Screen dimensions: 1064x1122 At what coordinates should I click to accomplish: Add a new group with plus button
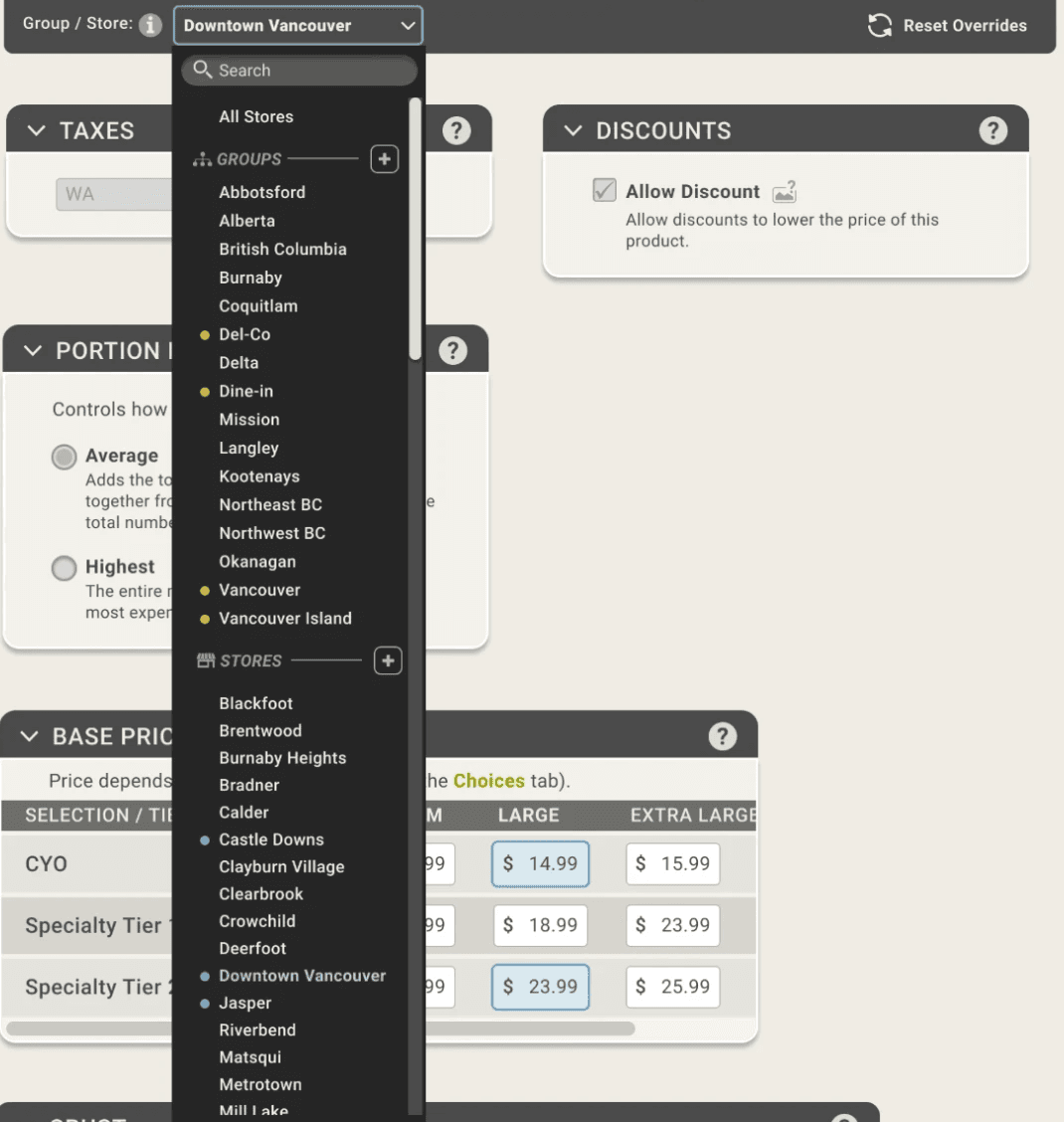click(384, 159)
